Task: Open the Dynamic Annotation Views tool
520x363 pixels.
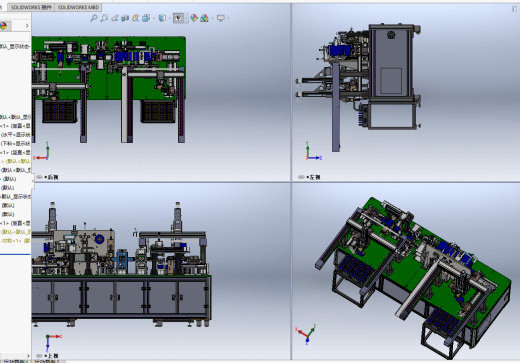Action: click(135, 18)
